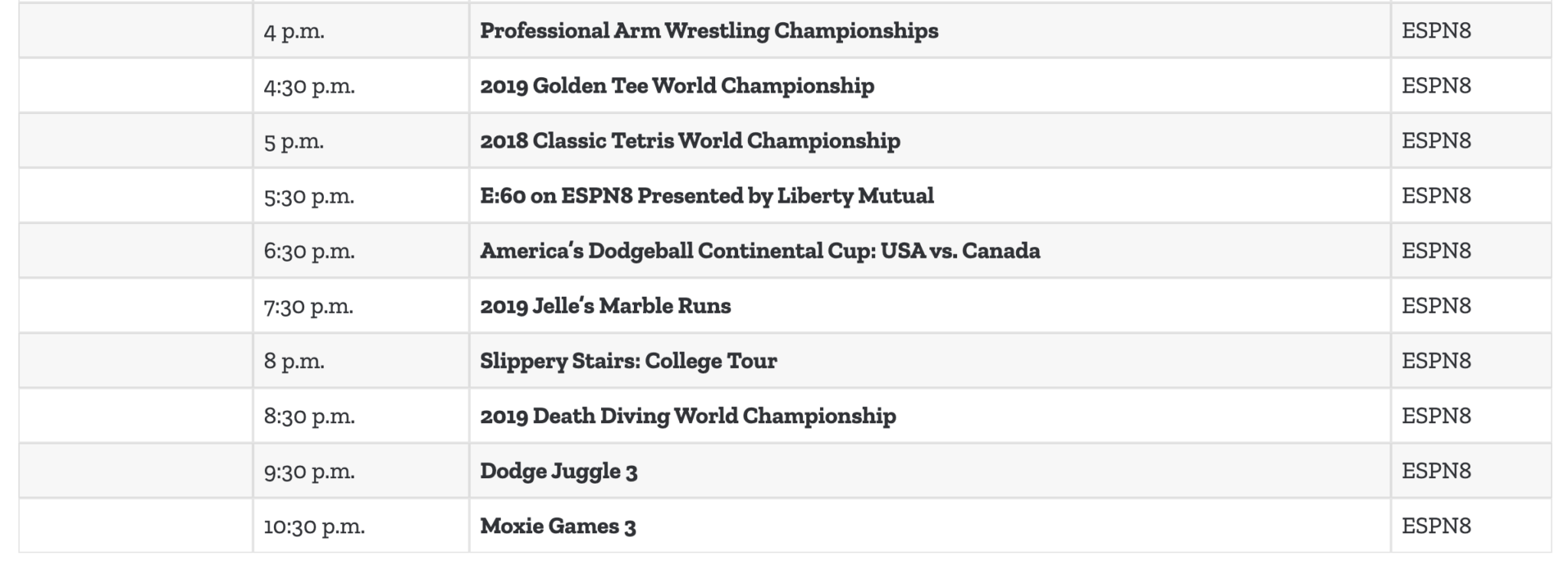Select the 4 p.m. time cell
This screenshot has height=570, width=1568.
click(361, 31)
